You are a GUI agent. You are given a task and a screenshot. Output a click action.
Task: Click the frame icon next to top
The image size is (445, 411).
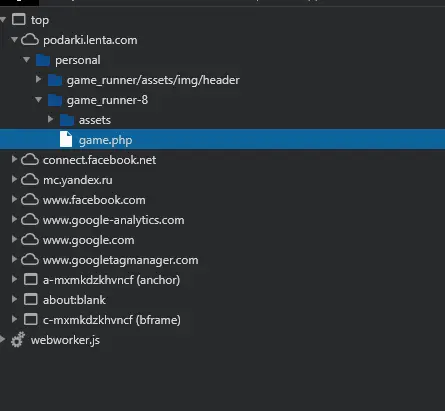pos(18,19)
